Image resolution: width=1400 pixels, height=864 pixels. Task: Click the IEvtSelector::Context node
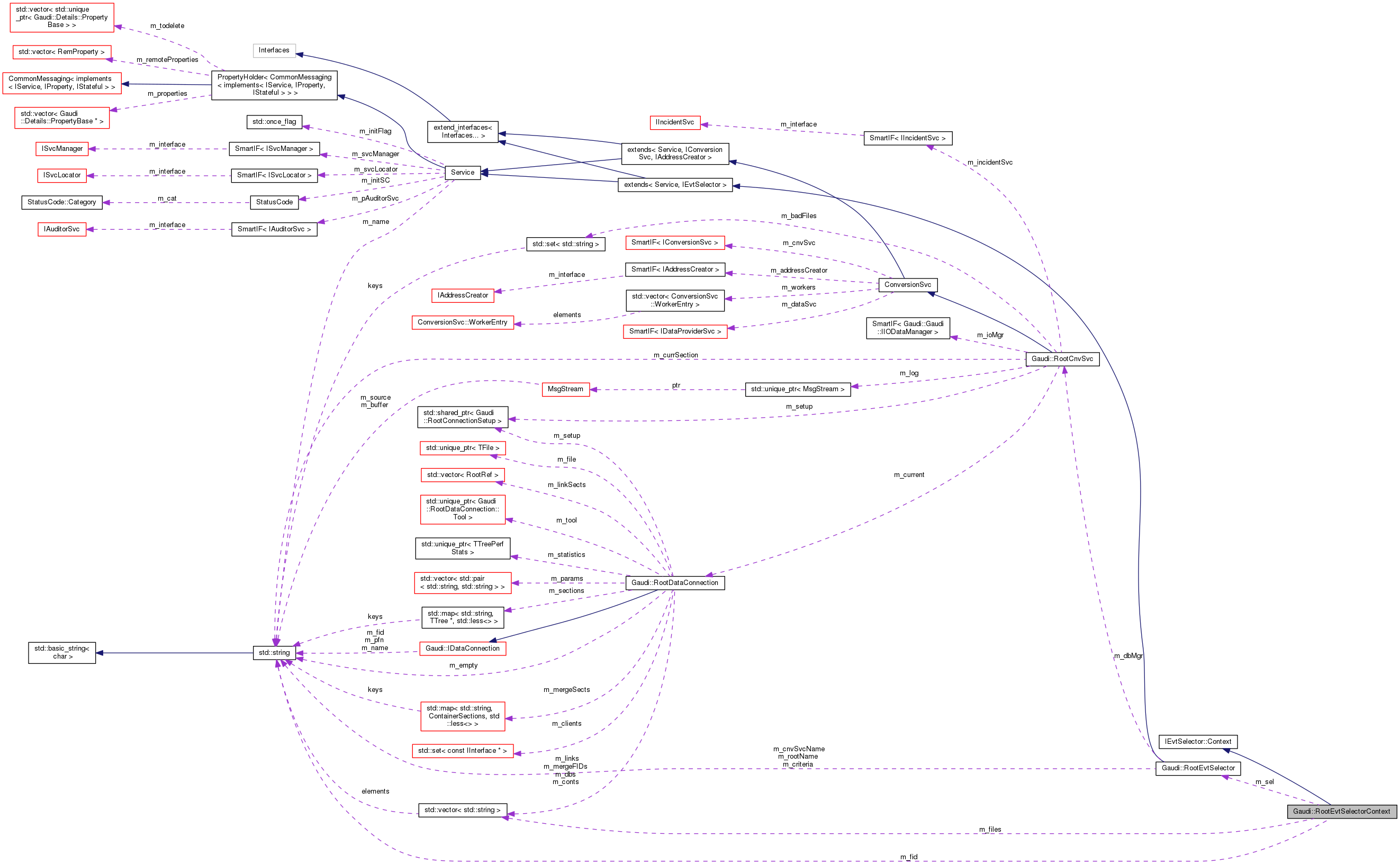tap(1198, 742)
